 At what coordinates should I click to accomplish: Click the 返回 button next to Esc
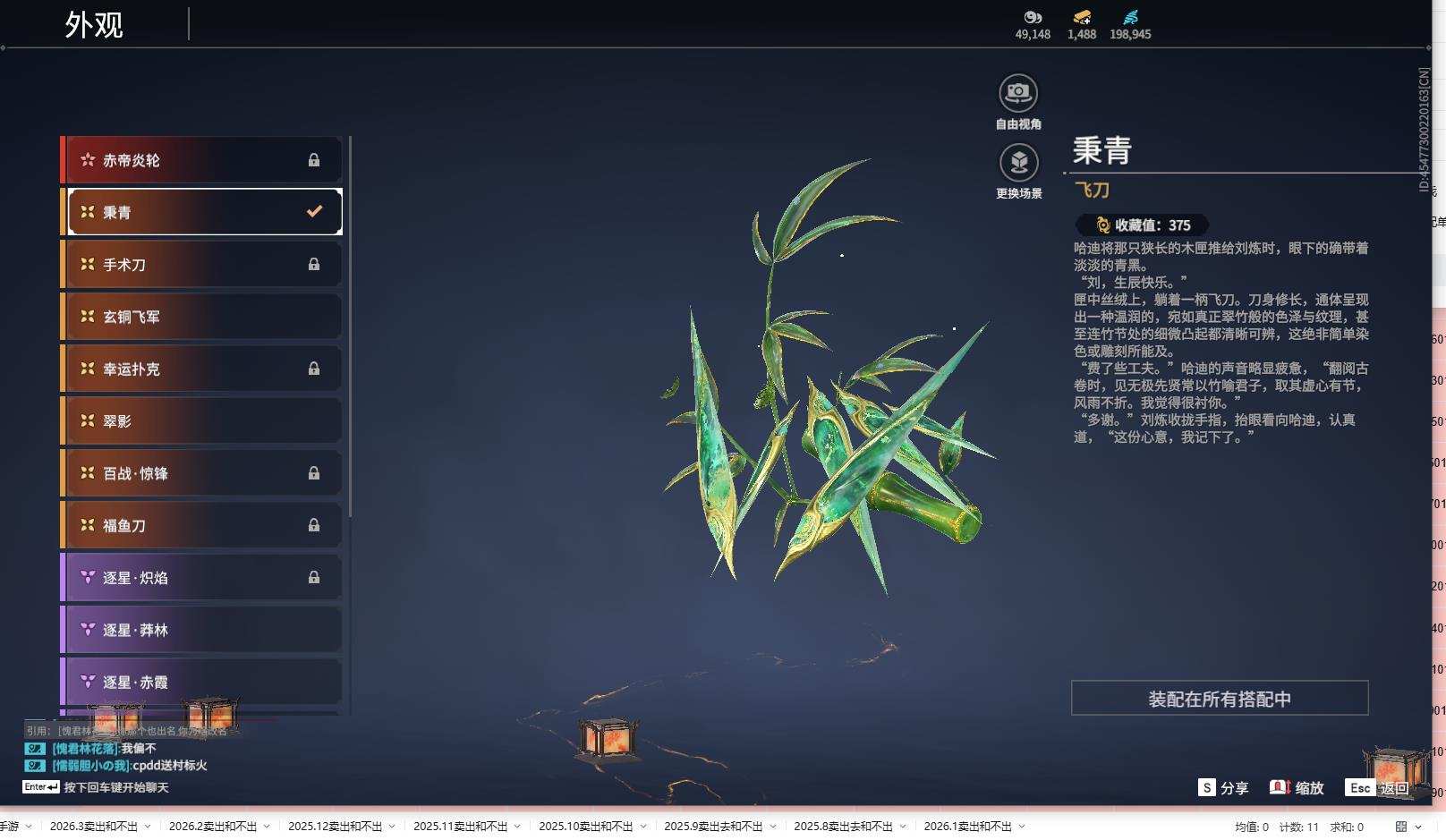(1396, 788)
